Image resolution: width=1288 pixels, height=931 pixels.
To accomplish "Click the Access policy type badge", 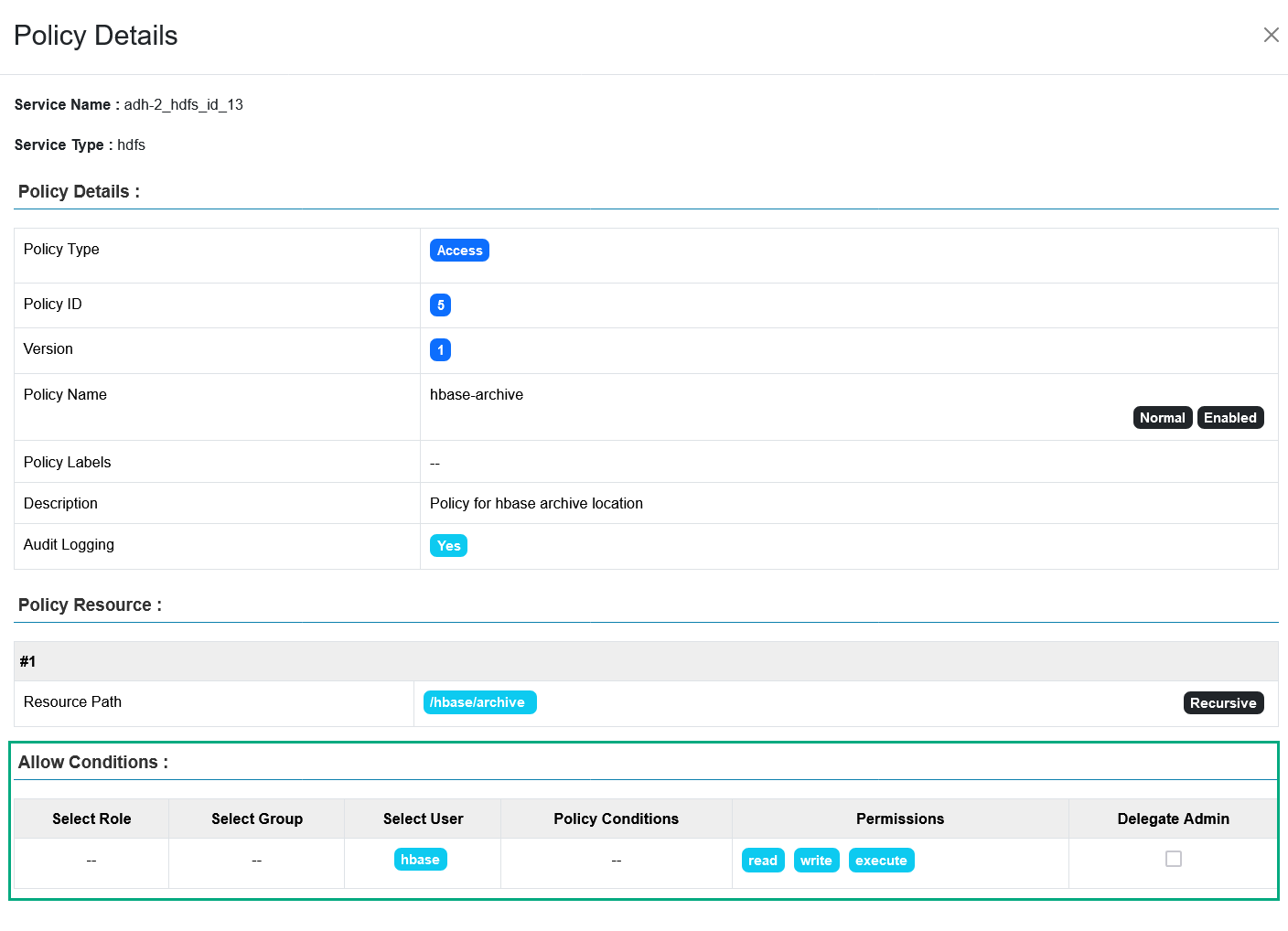I will tap(459, 251).
